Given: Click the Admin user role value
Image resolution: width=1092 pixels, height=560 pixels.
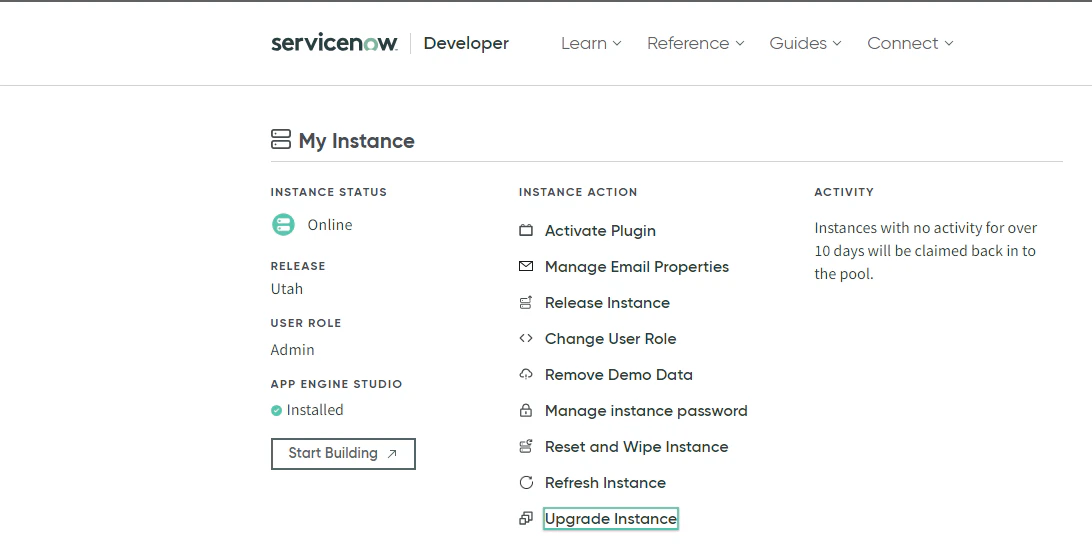Looking at the screenshot, I should click(292, 350).
